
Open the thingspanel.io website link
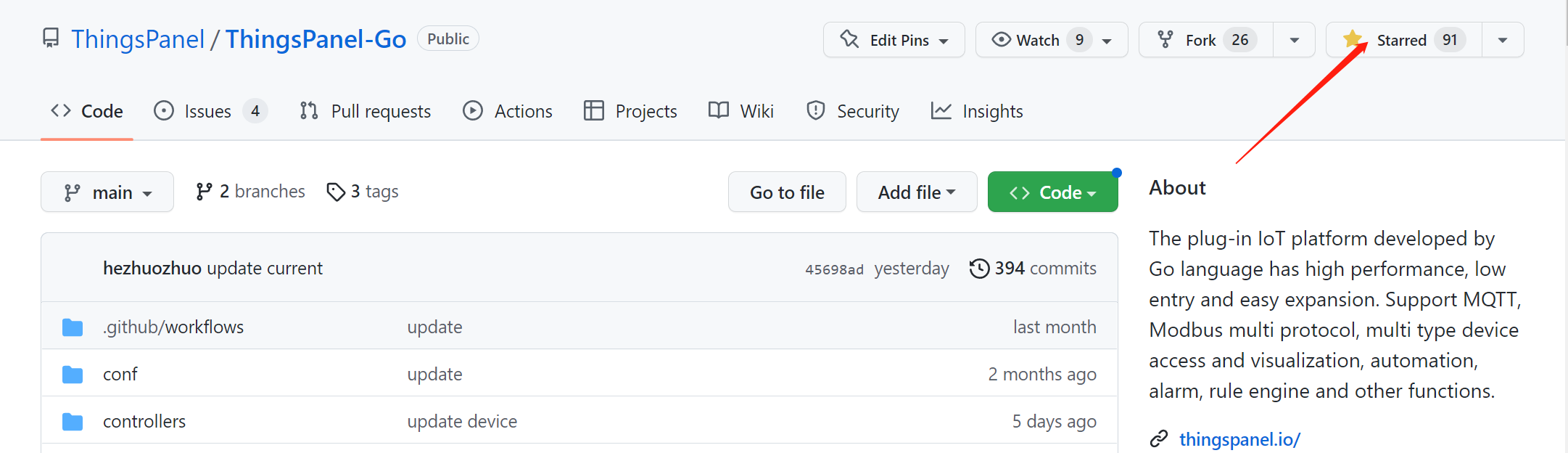(x=1239, y=439)
